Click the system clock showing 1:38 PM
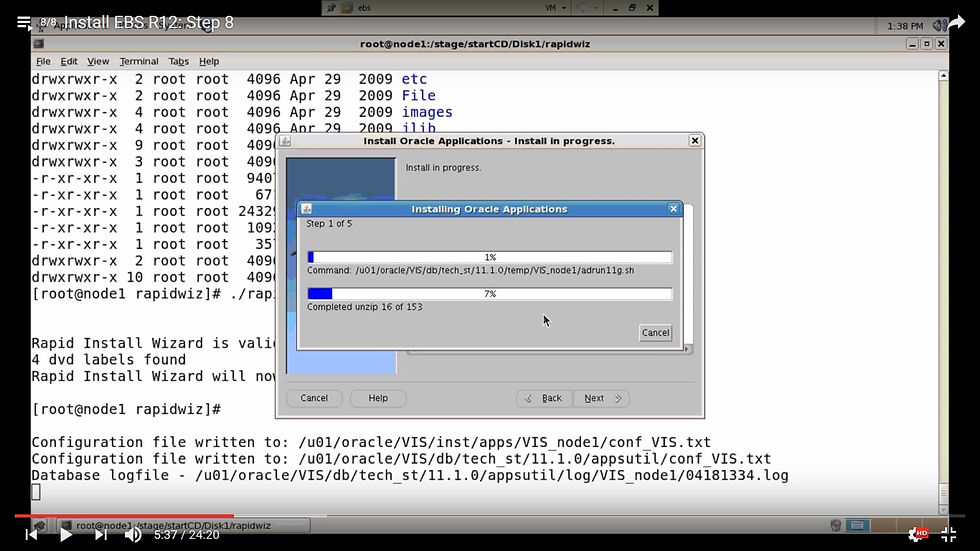 (x=905, y=26)
